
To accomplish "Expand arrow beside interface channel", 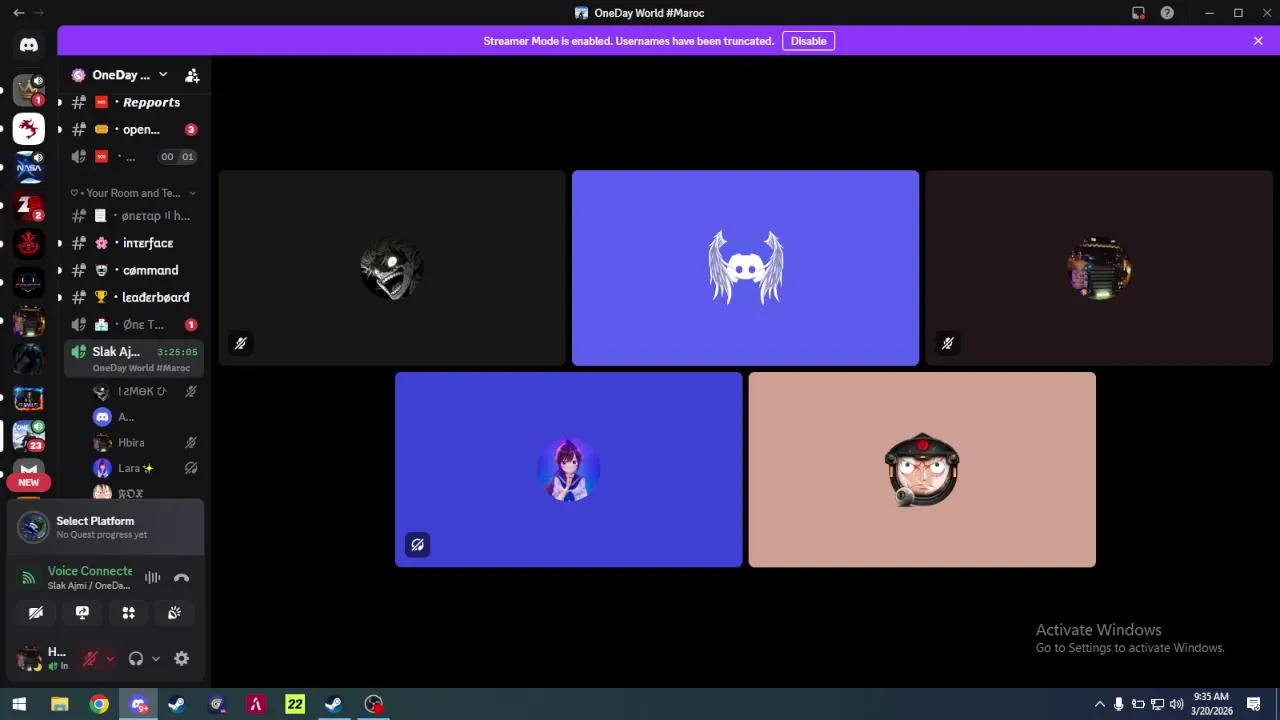I will tap(60, 243).
